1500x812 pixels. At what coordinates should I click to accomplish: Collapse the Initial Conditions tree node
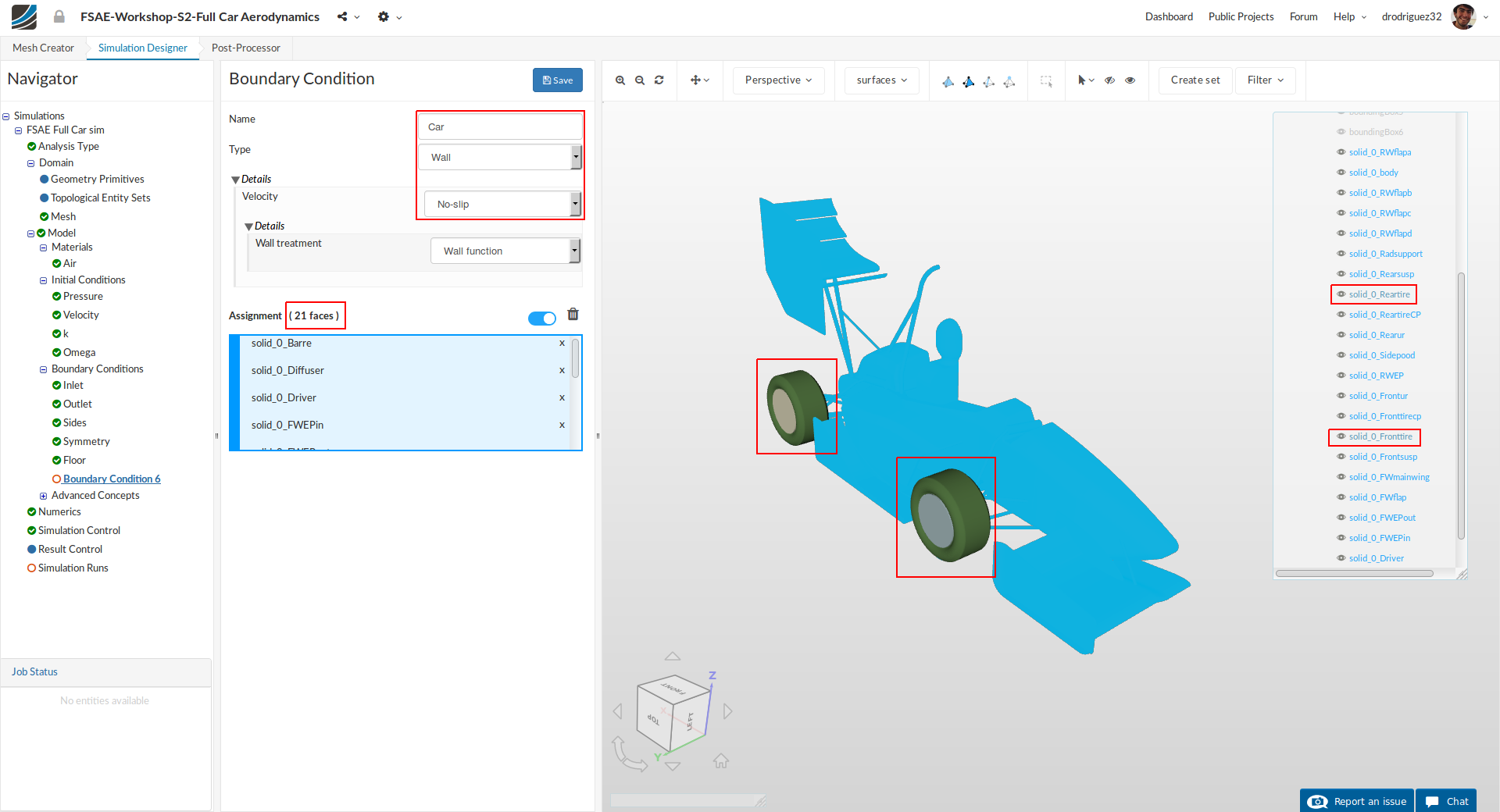44,280
